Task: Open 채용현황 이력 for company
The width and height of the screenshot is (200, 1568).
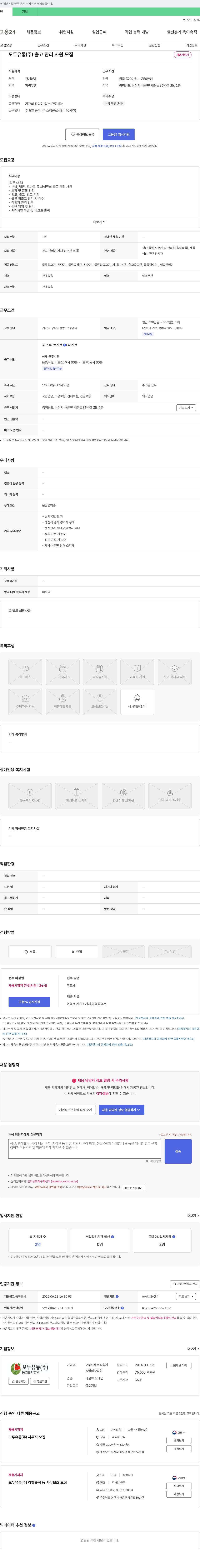Action: (x=179, y=1365)
